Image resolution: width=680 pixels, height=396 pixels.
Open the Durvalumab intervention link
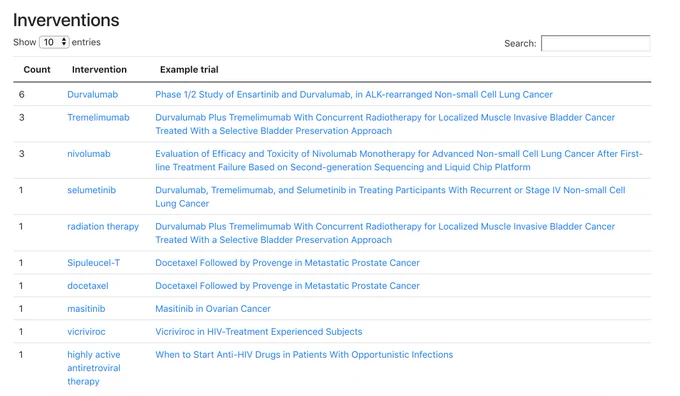pyautogui.click(x=92, y=95)
